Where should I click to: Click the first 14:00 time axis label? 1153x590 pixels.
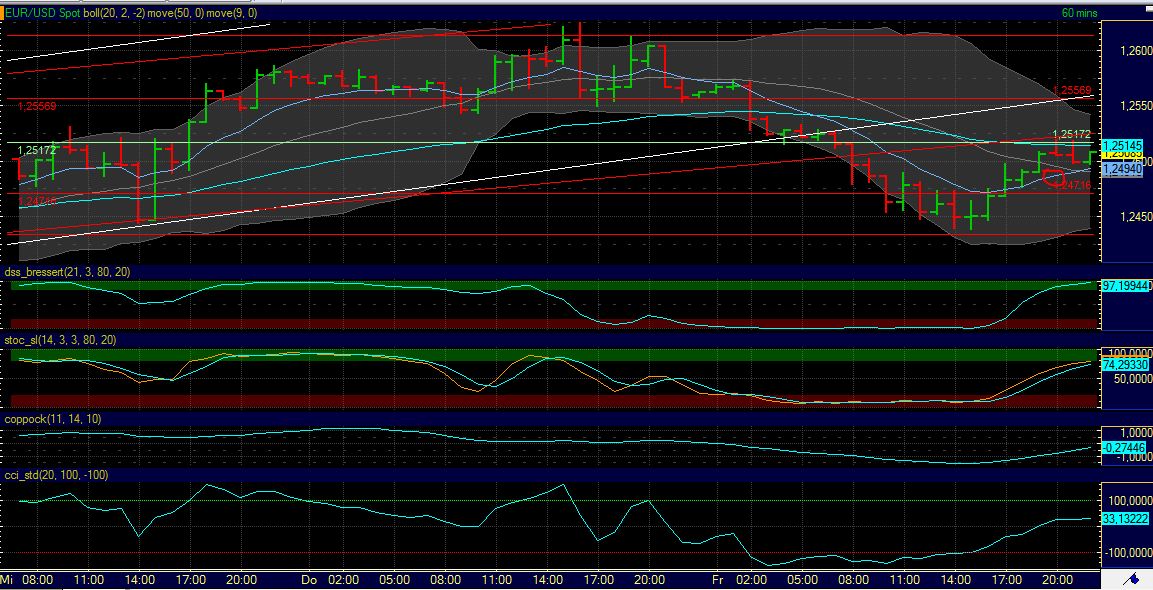(x=139, y=580)
